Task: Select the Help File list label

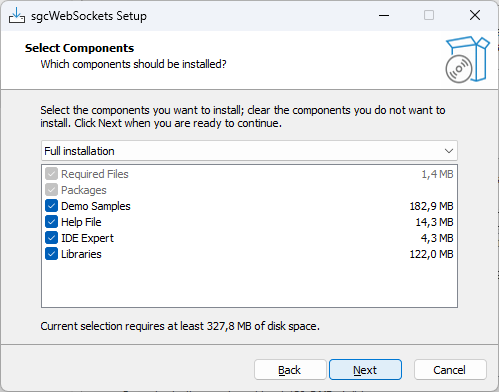Action: click(81, 222)
